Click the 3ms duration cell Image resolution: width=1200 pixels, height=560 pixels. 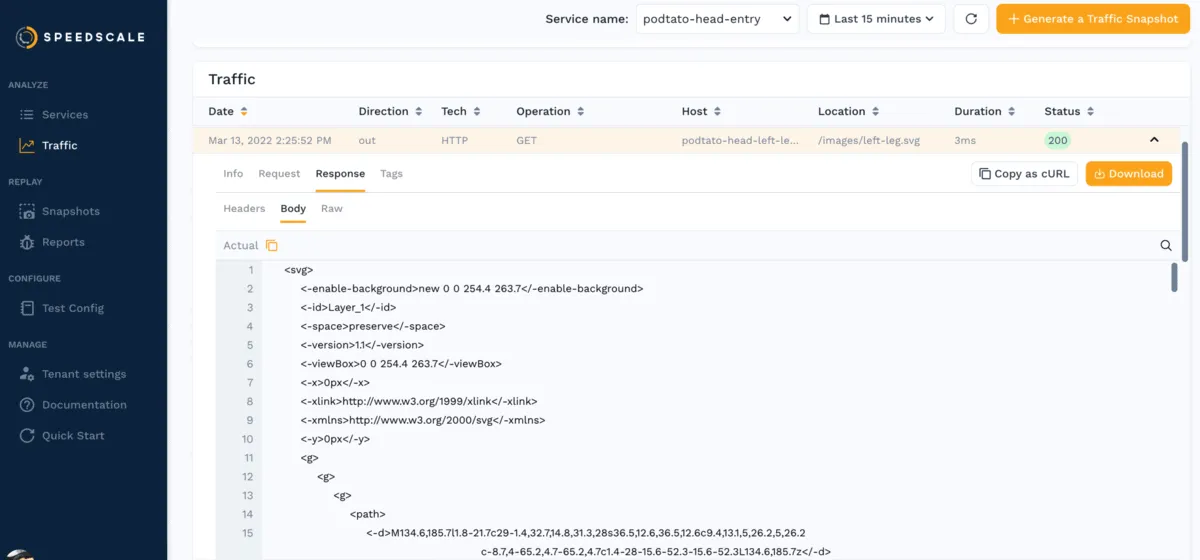pyautogui.click(x=965, y=141)
